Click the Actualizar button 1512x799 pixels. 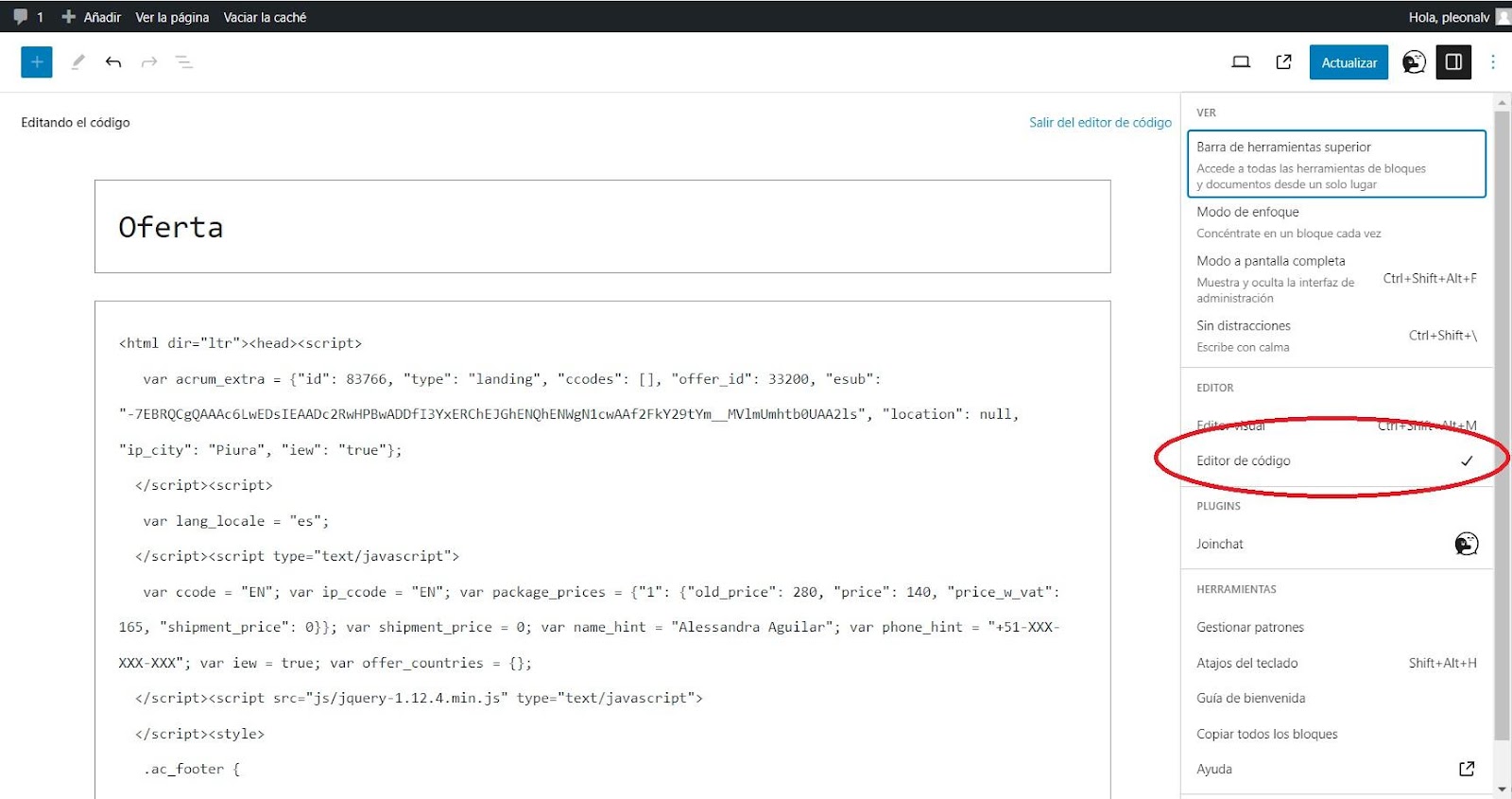pyautogui.click(x=1349, y=62)
